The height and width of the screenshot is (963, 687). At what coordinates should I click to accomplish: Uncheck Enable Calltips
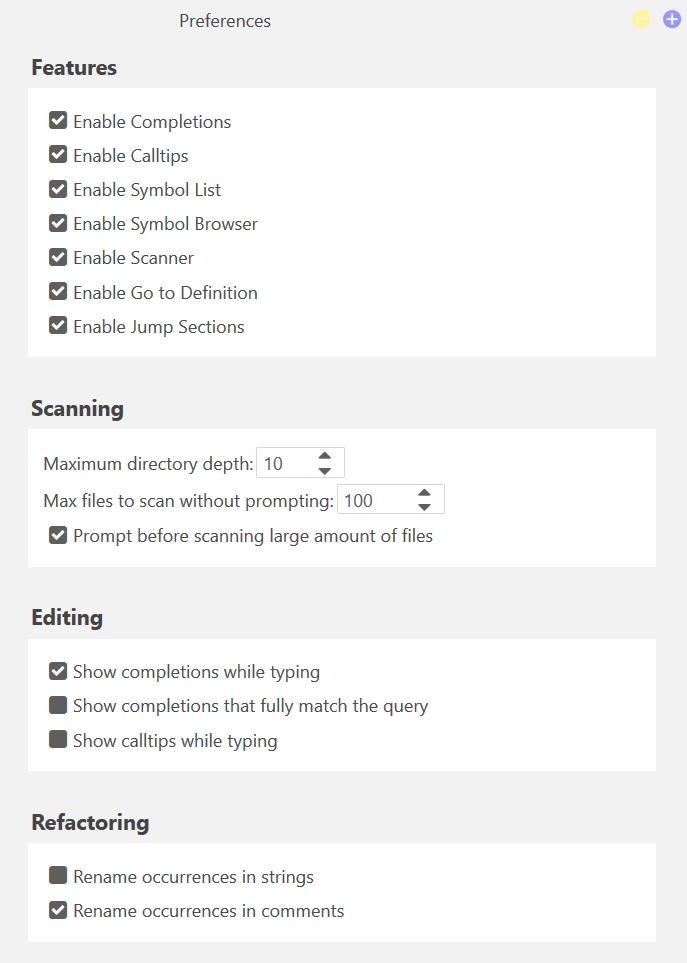[x=58, y=155]
